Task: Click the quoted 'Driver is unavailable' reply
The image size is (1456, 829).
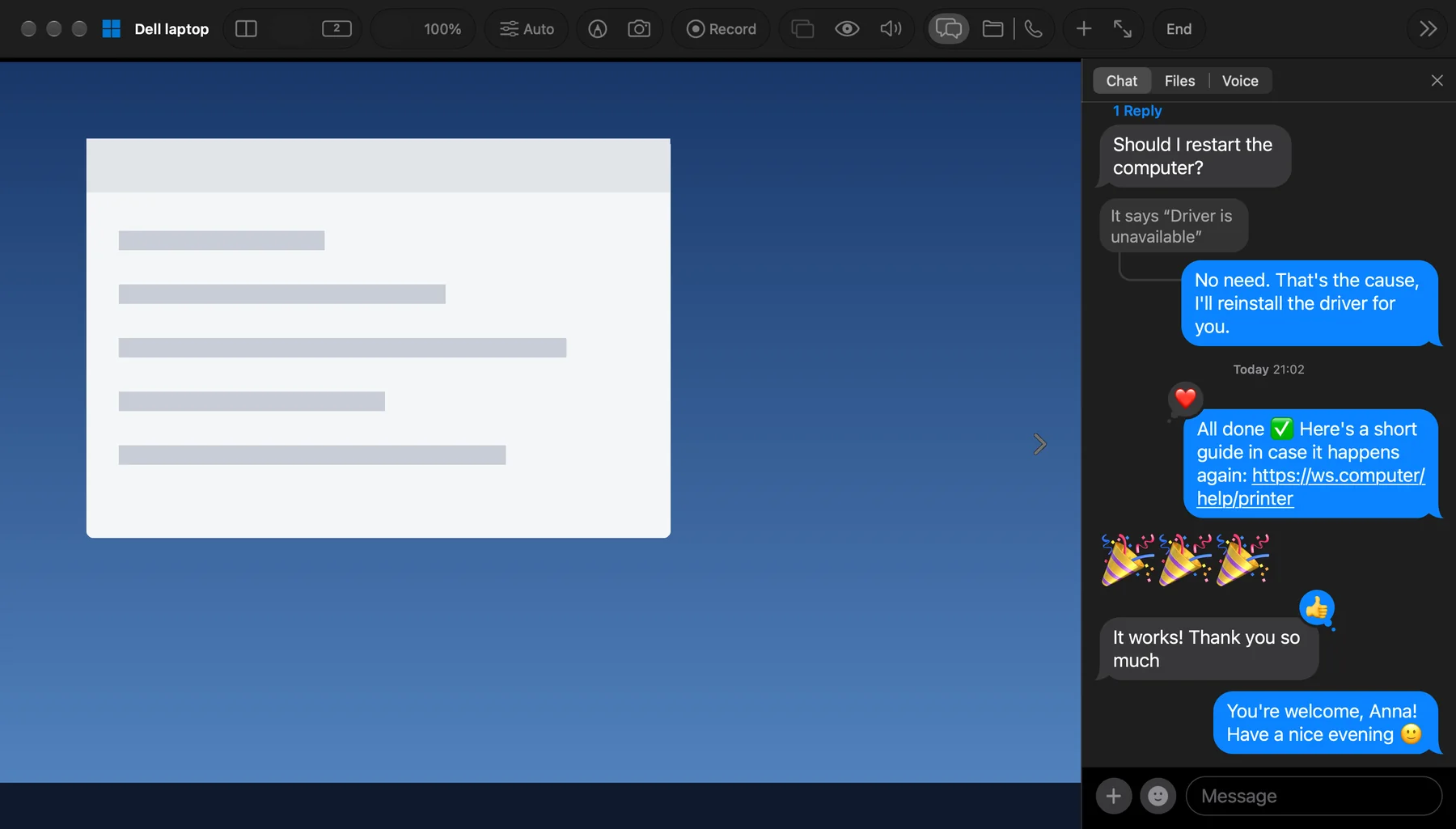Action: 1173,226
